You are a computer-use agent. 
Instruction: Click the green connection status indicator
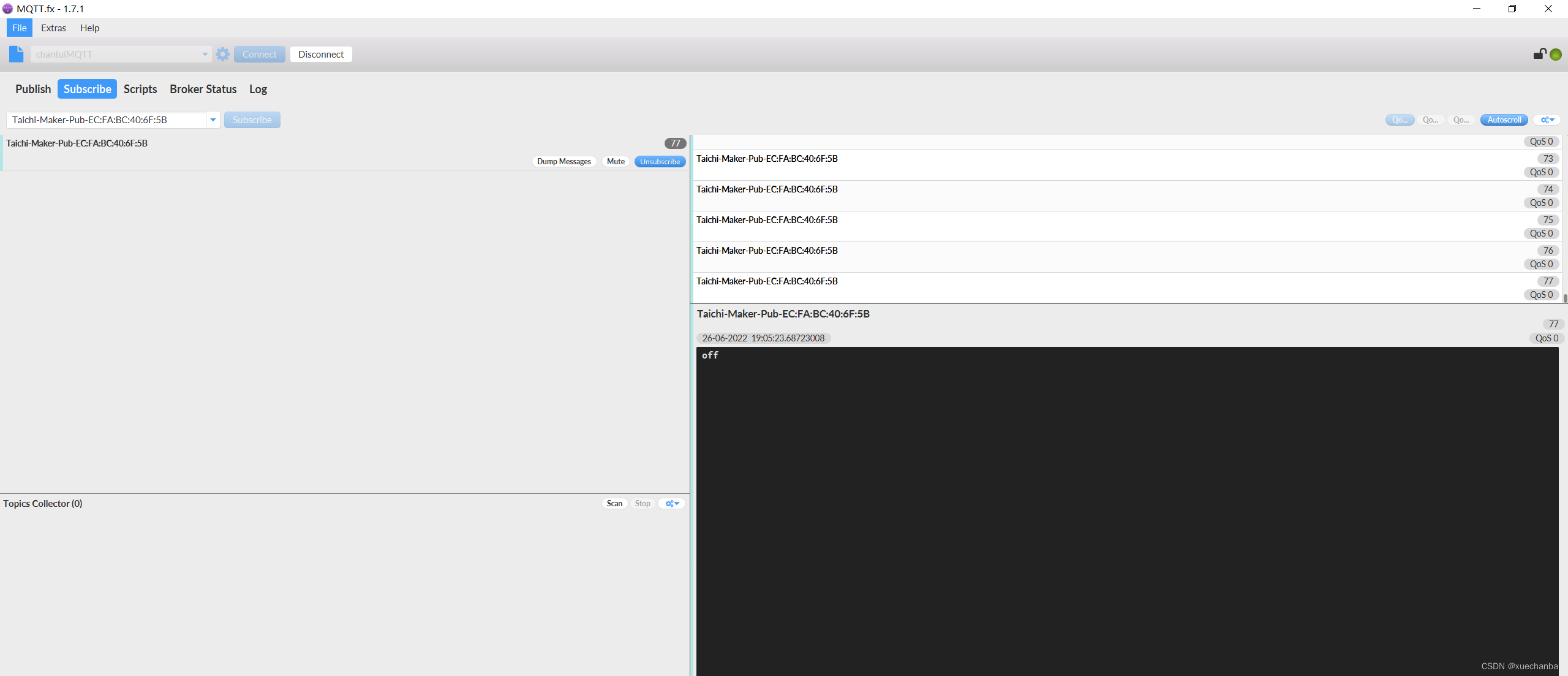[x=1556, y=55]
